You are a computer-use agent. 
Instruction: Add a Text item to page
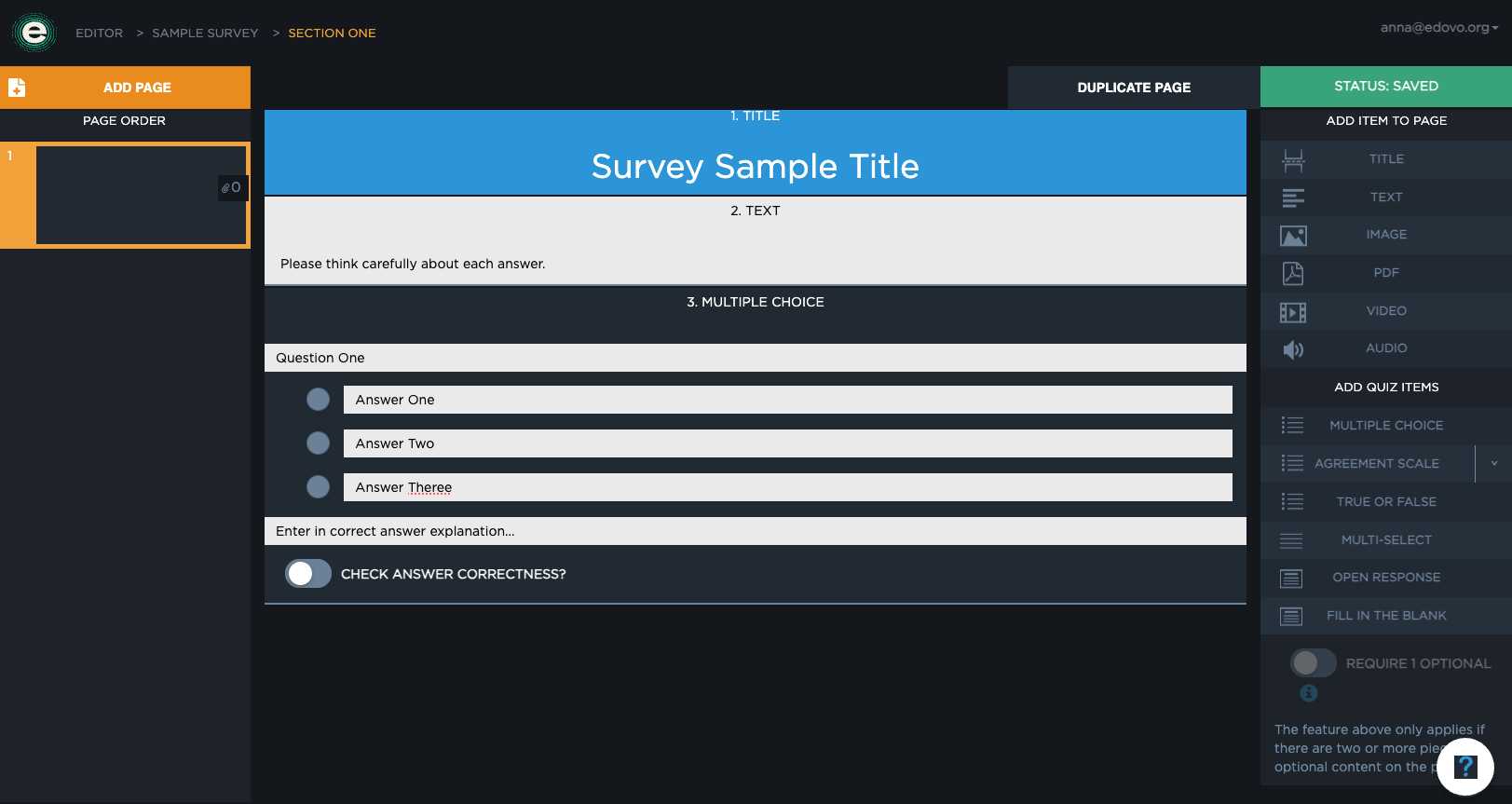pyautogui.click(x=1385, y=198)
